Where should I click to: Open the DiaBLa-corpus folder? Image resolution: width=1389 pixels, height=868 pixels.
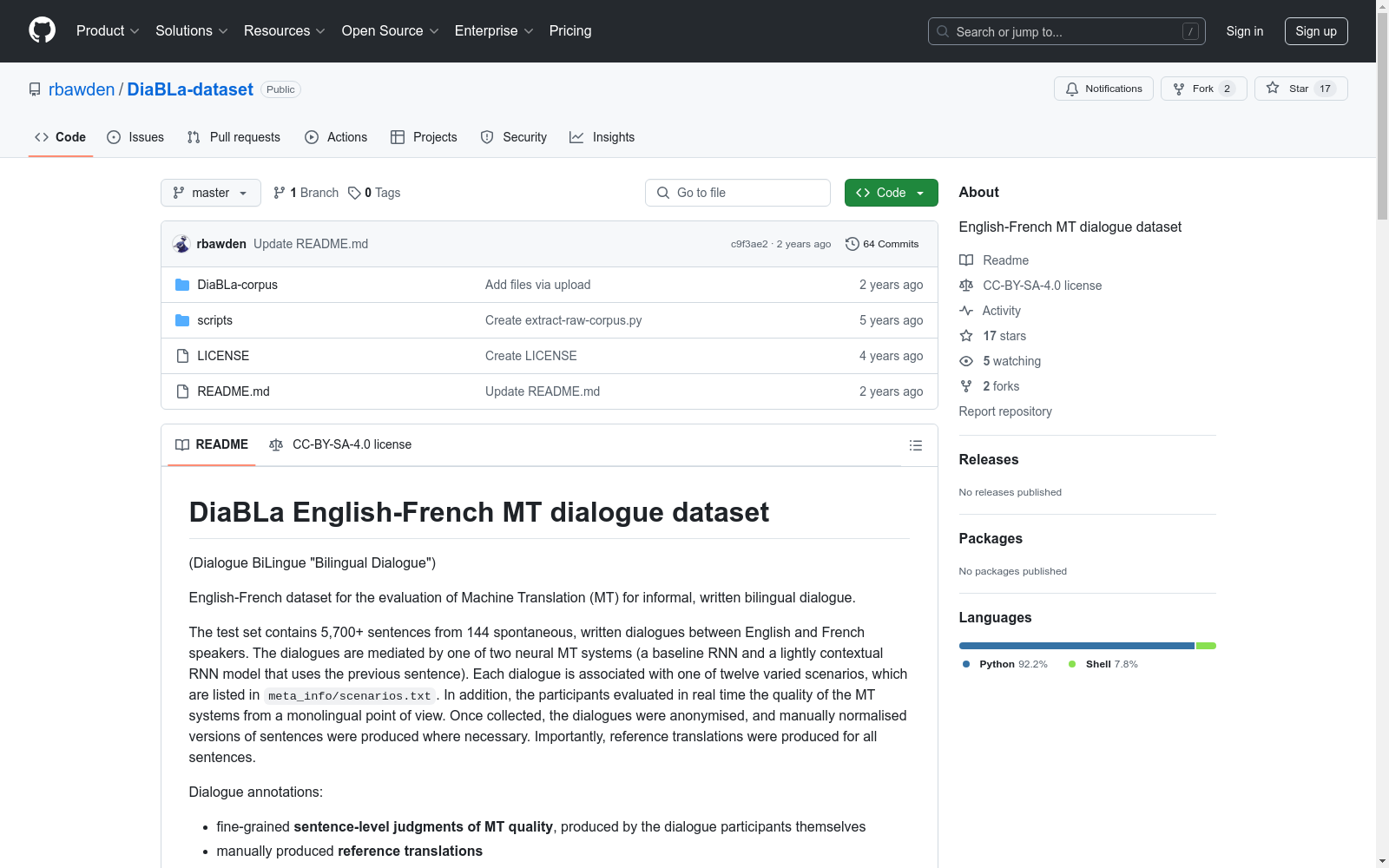(237, 285)
